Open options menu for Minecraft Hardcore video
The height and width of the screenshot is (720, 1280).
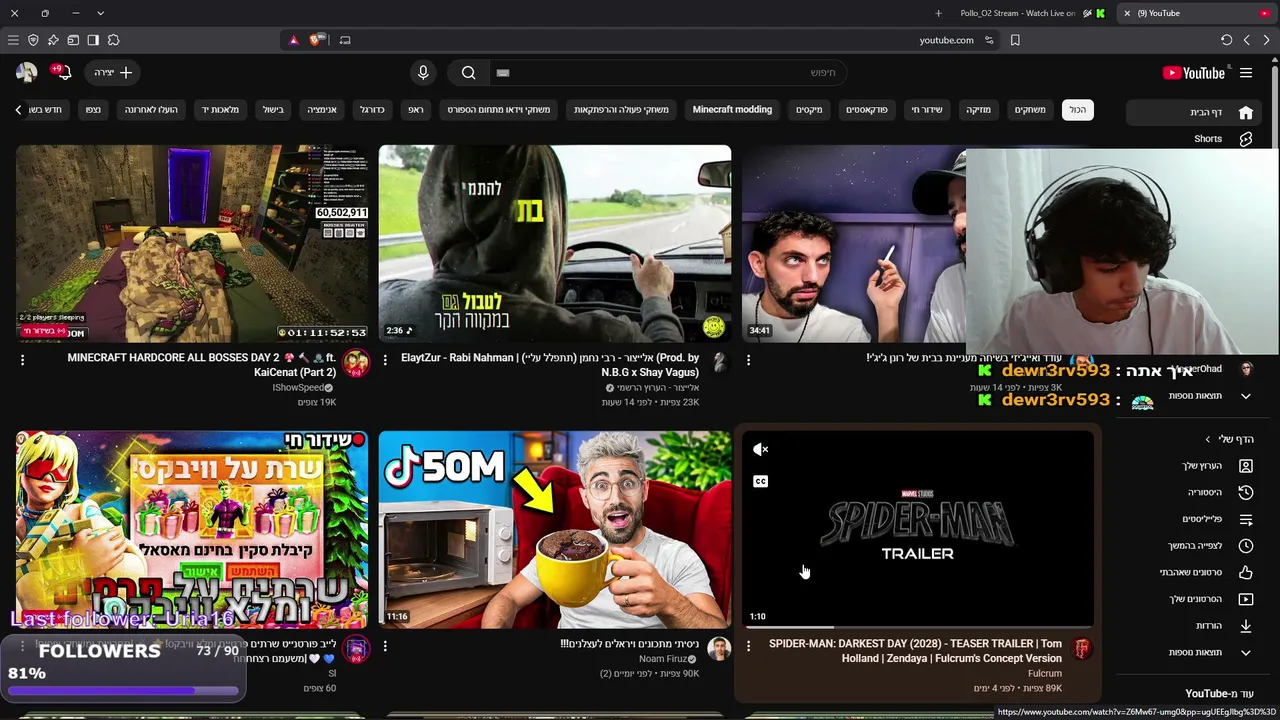pos(22,360)
